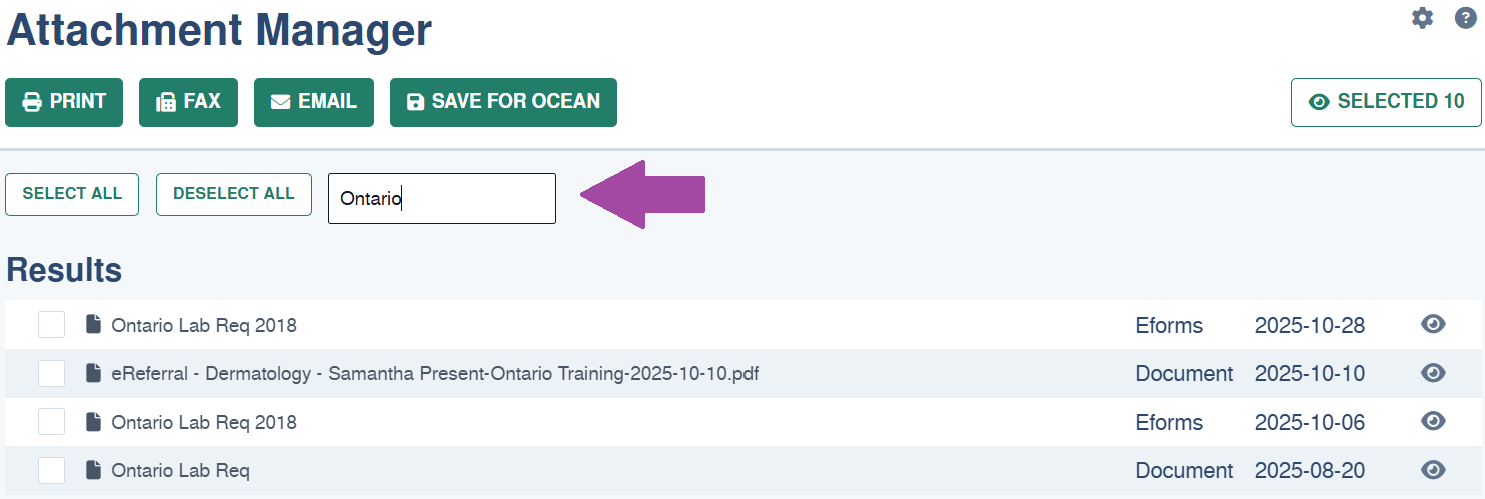Print the selected attachments
The height and width of the screenshot is (499, 1485).
(x=64, y=102)
